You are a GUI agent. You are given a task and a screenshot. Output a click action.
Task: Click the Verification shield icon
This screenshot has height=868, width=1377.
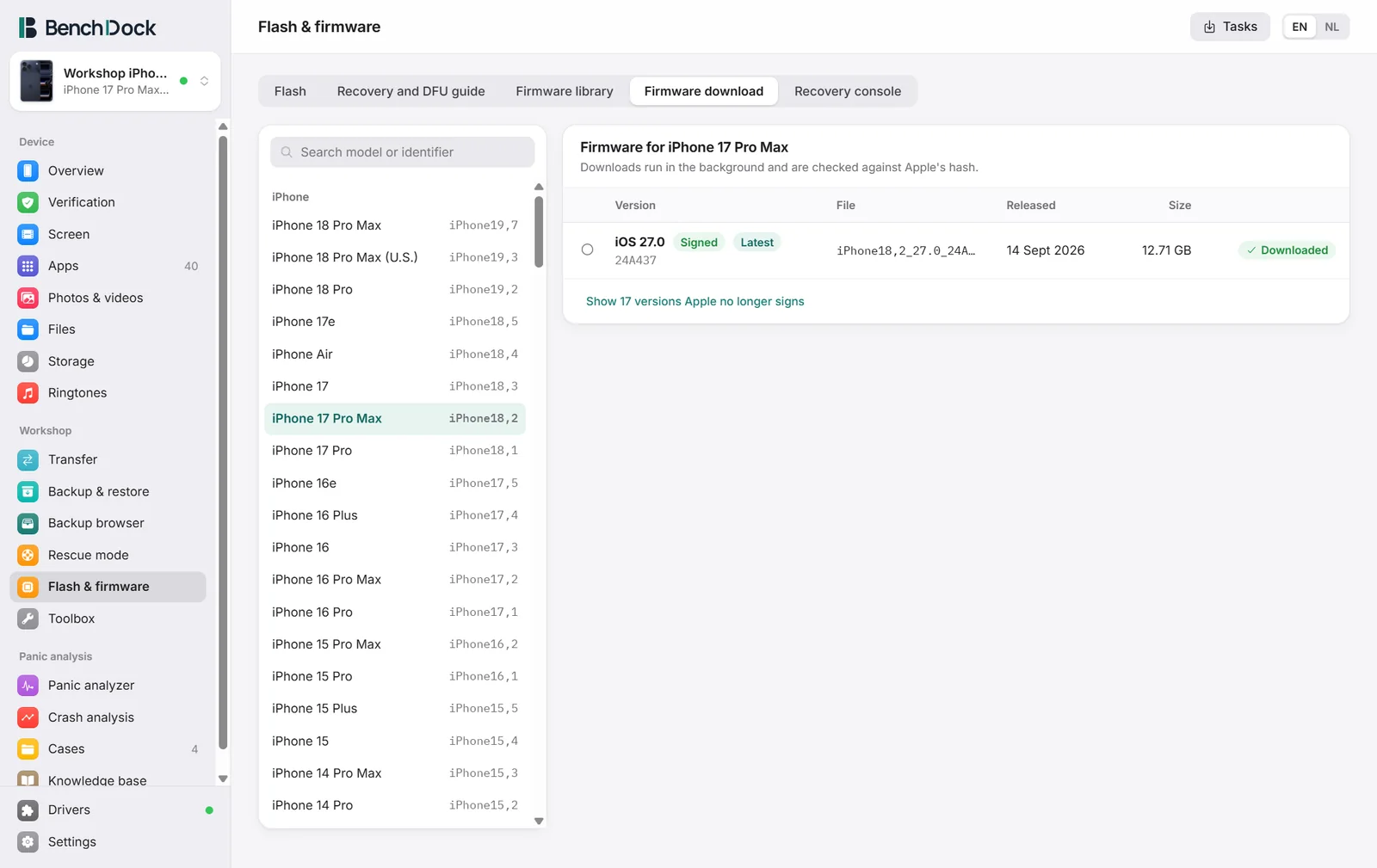tap(28, 202)
